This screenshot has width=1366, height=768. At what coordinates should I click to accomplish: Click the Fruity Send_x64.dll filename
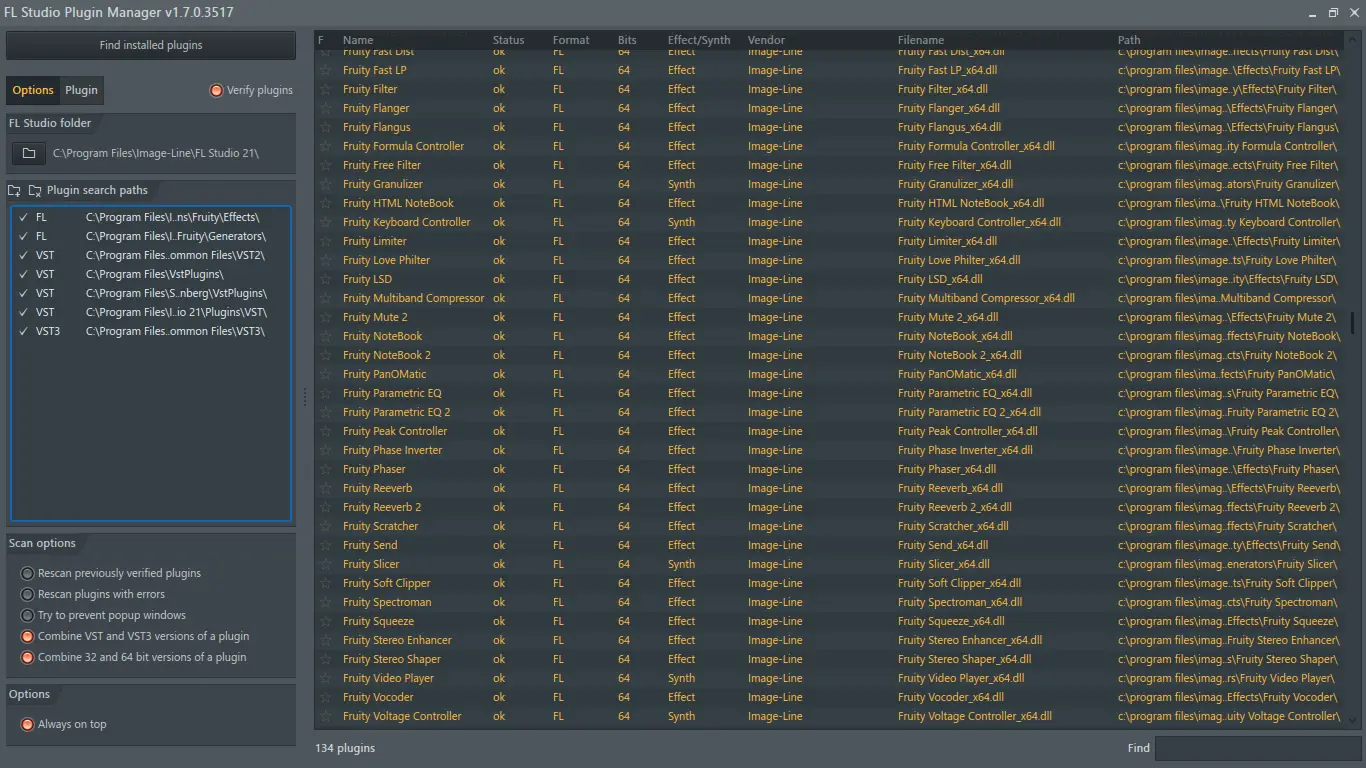(x=943, y=545)
